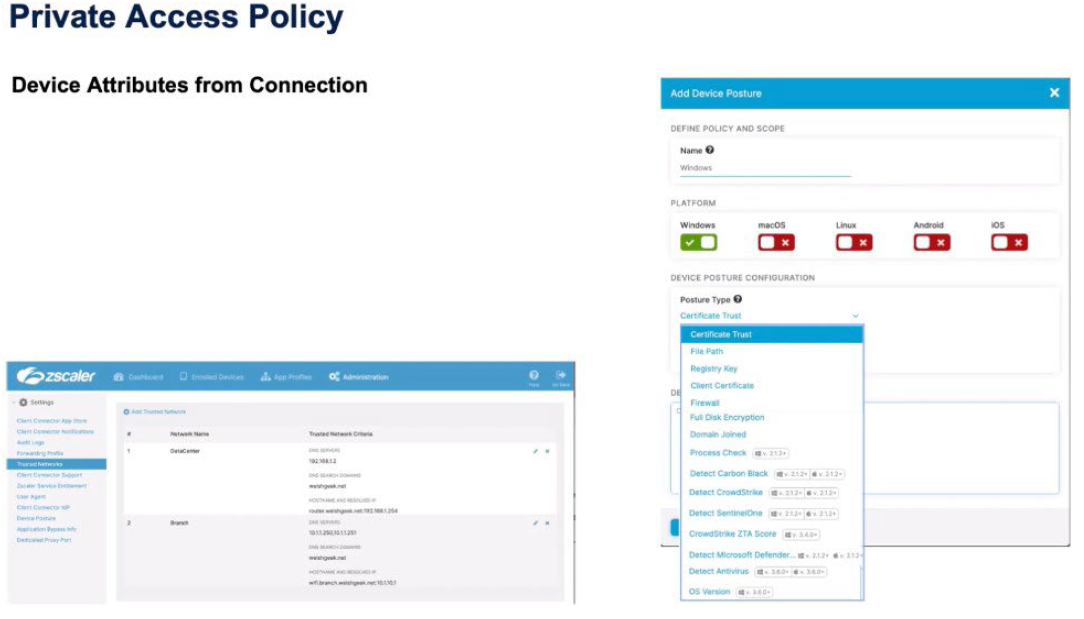Close the Add Device Posture dialog
This screenshot has width=1084, height=619.
click(x=1054, y=93)
